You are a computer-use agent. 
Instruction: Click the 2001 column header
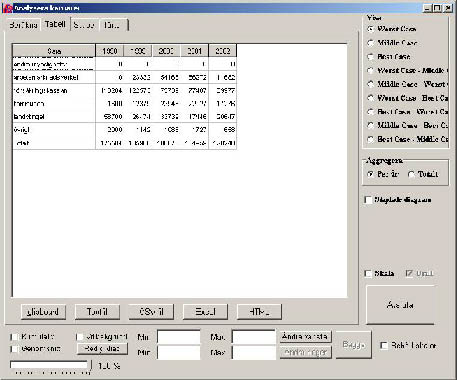click(195, 51)
